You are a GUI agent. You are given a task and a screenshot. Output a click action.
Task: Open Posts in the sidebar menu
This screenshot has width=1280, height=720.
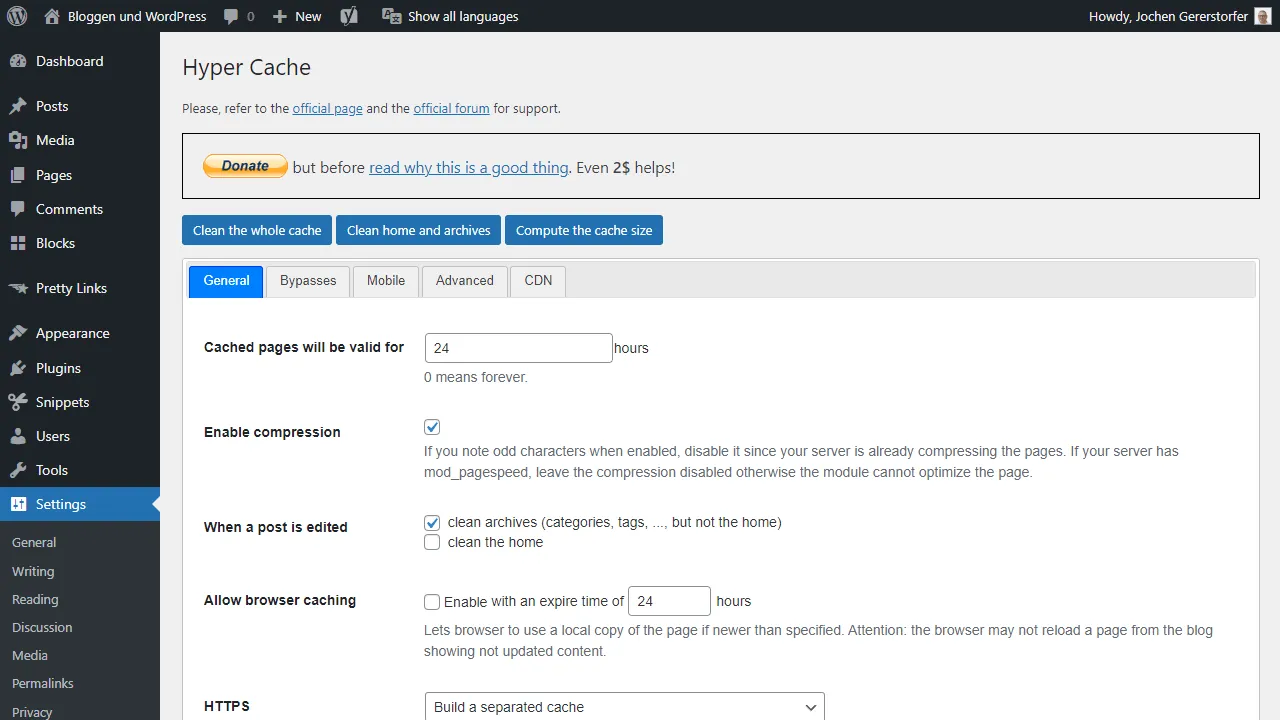tap(80, 106)
